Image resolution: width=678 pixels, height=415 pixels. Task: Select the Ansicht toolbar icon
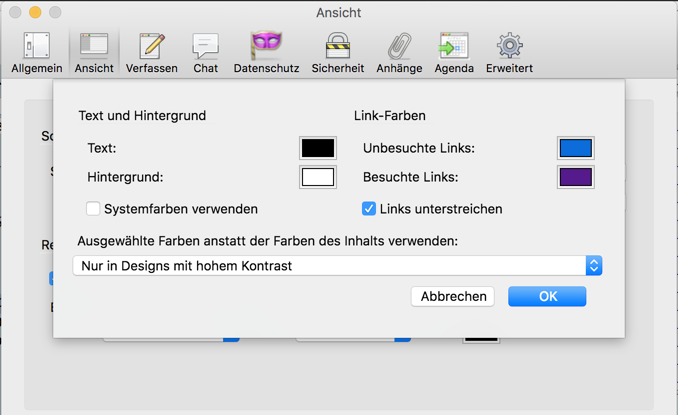[94, 52]
